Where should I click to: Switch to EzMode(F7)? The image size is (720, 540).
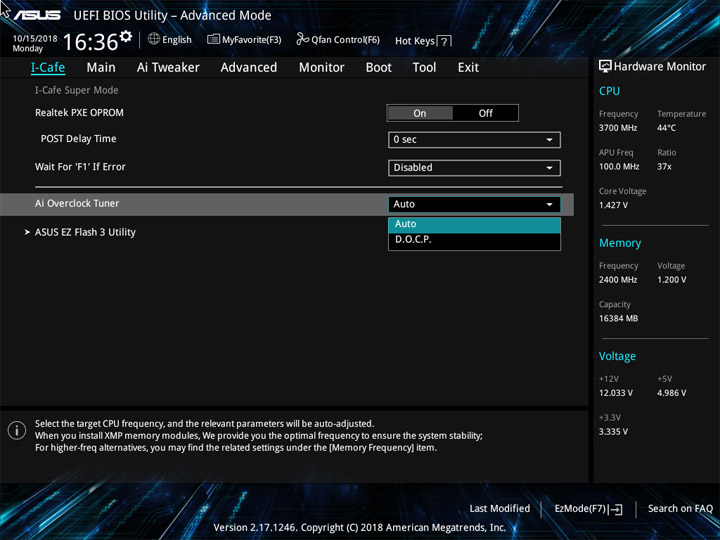tap(589, 509)
